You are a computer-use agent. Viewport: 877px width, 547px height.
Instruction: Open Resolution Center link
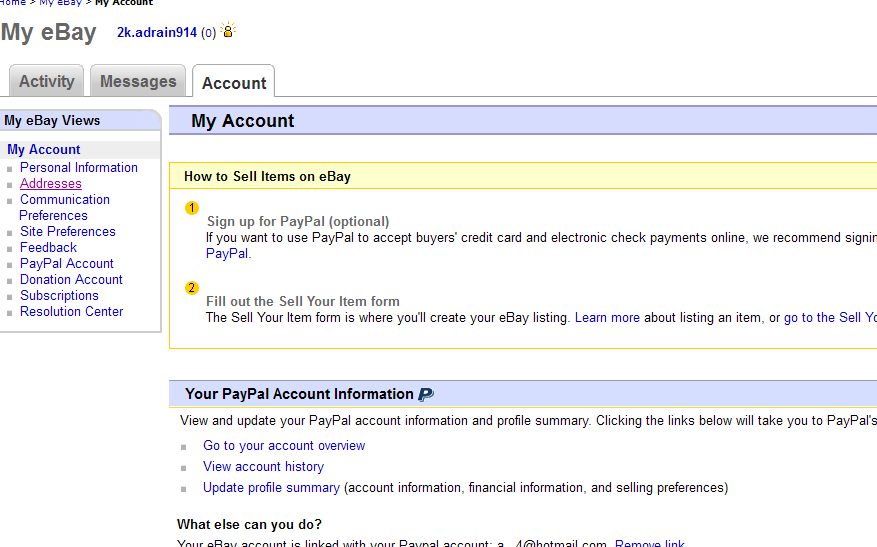tap(72, 312)
